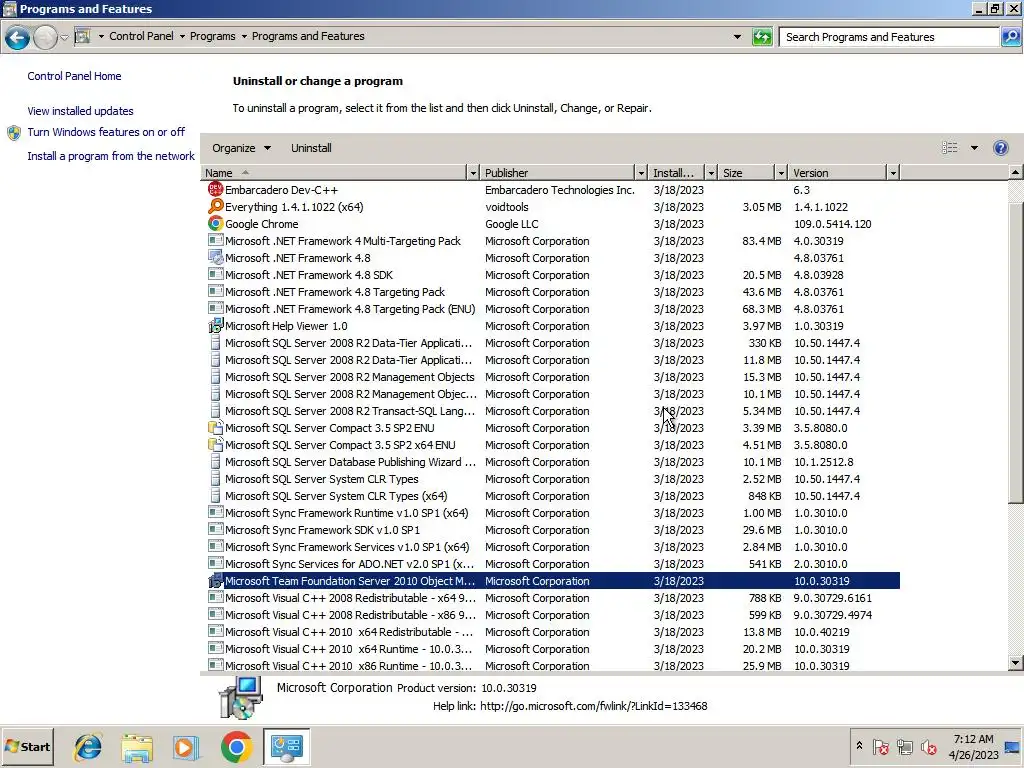Click icon of .NET Framework 4 Multi-Targeting Pack
This screenshot has width=1024, height=768.
(216, 240)
